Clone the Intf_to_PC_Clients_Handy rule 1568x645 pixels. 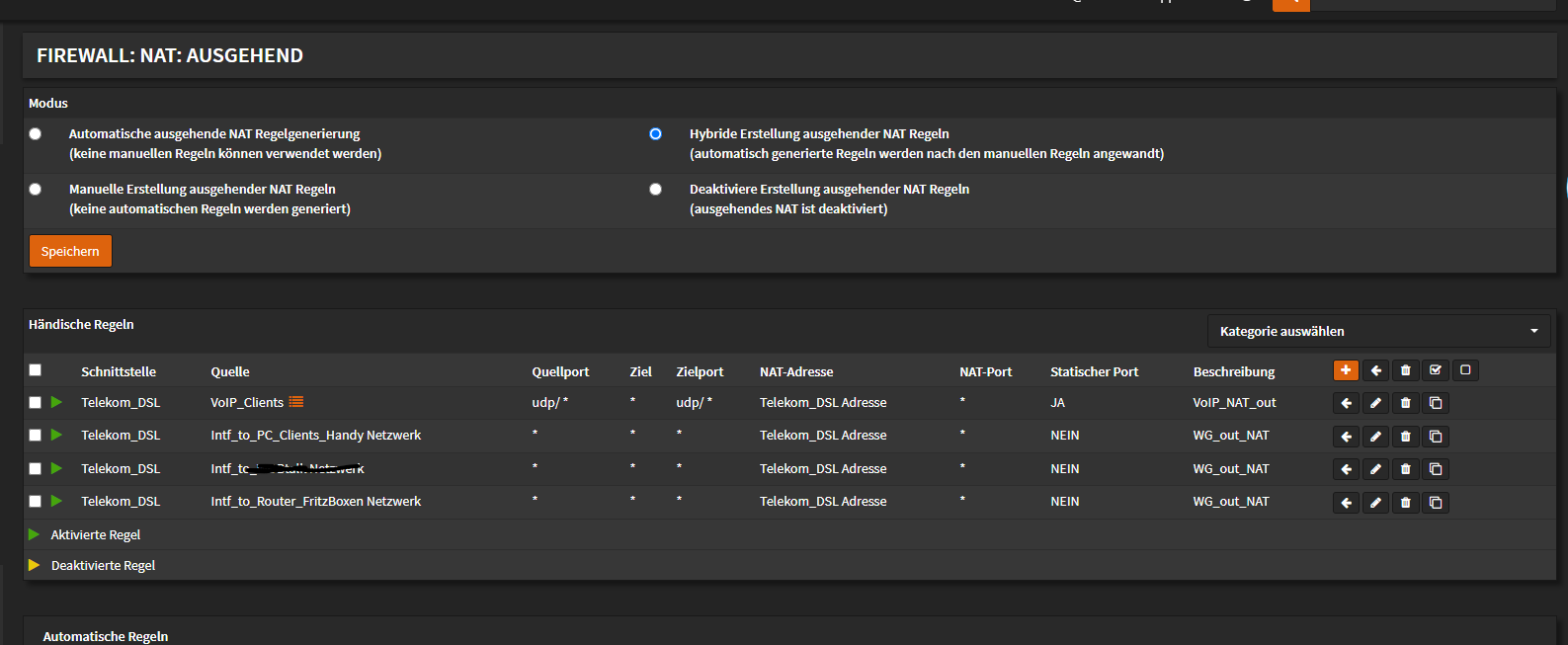coord(1436,436)
